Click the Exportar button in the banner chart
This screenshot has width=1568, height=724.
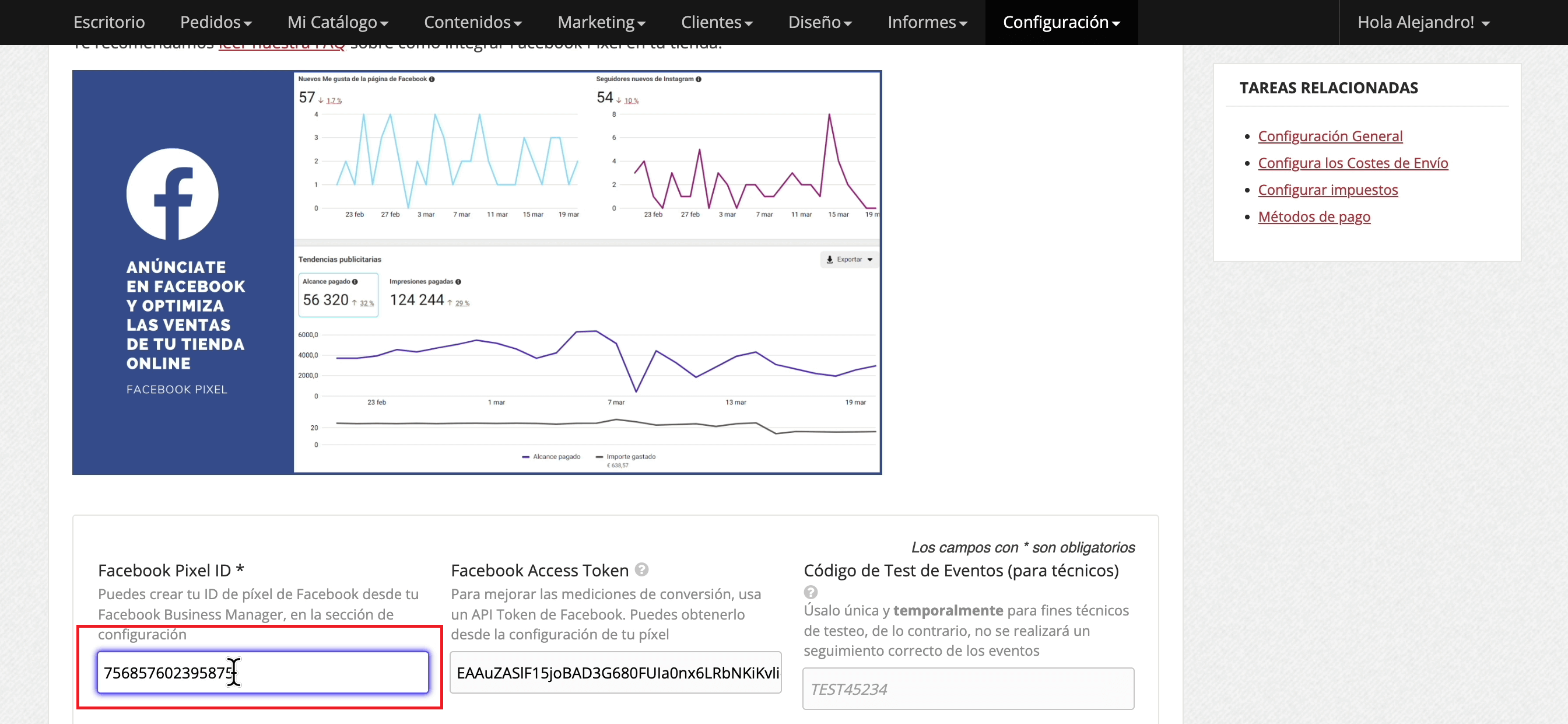tap(849, 260)
